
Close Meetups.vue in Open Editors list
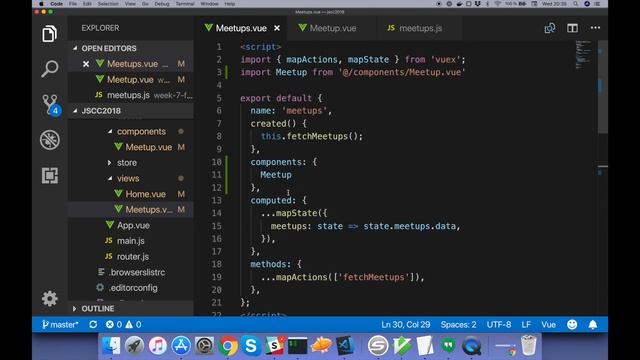[86, 64]
